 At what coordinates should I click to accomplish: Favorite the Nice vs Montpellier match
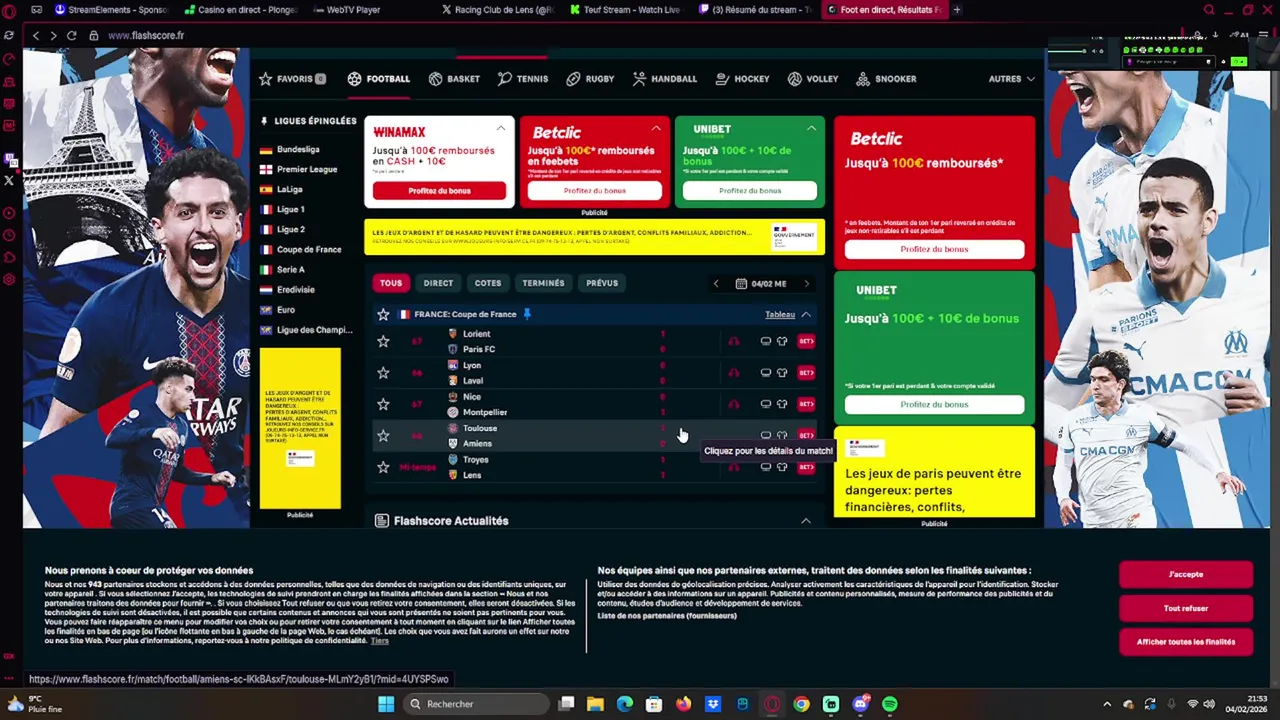pos(383,404)
